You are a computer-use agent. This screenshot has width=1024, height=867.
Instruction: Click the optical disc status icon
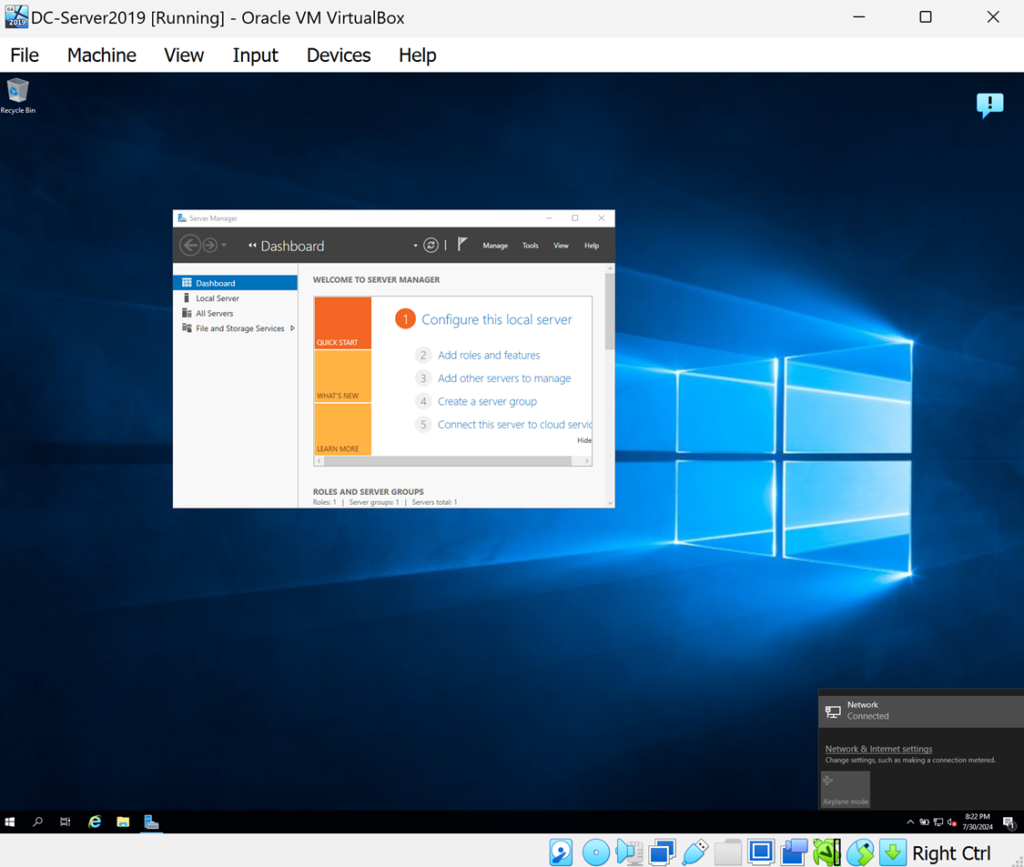click(x=596, y=853)
